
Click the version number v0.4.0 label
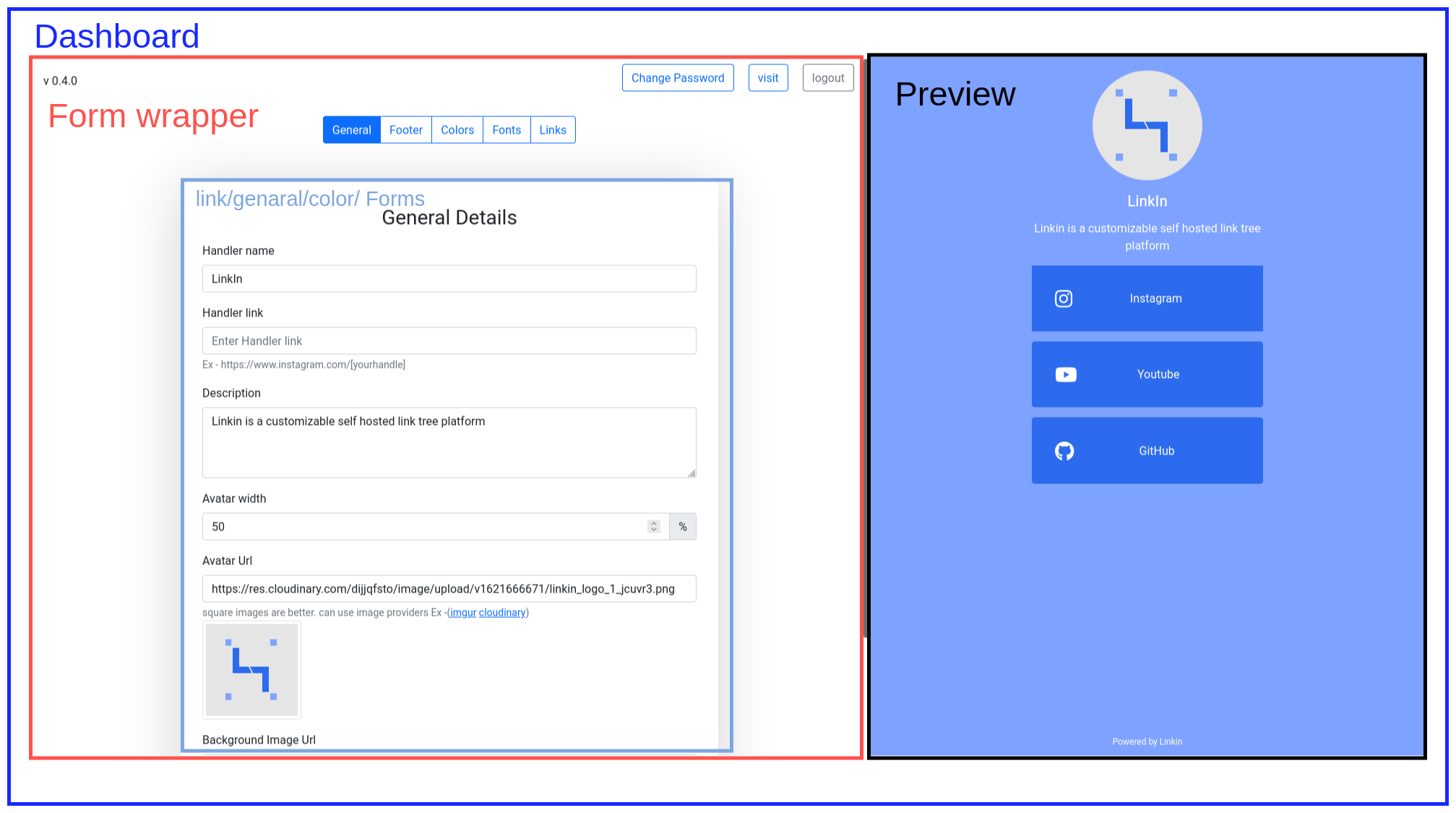(60, 80)
